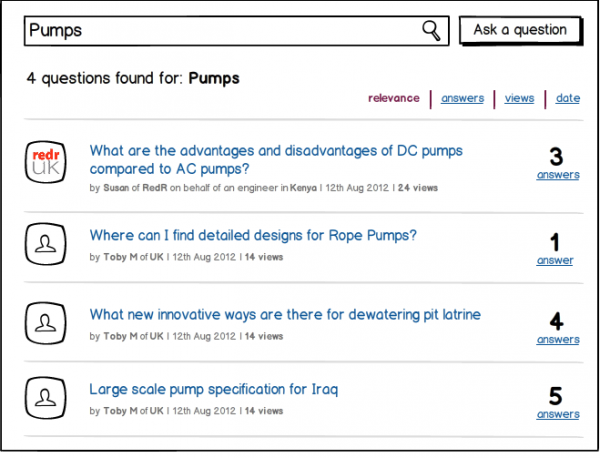Sort results by date
Viewport: 600px width, 458px height.
[x=568, y=98]
